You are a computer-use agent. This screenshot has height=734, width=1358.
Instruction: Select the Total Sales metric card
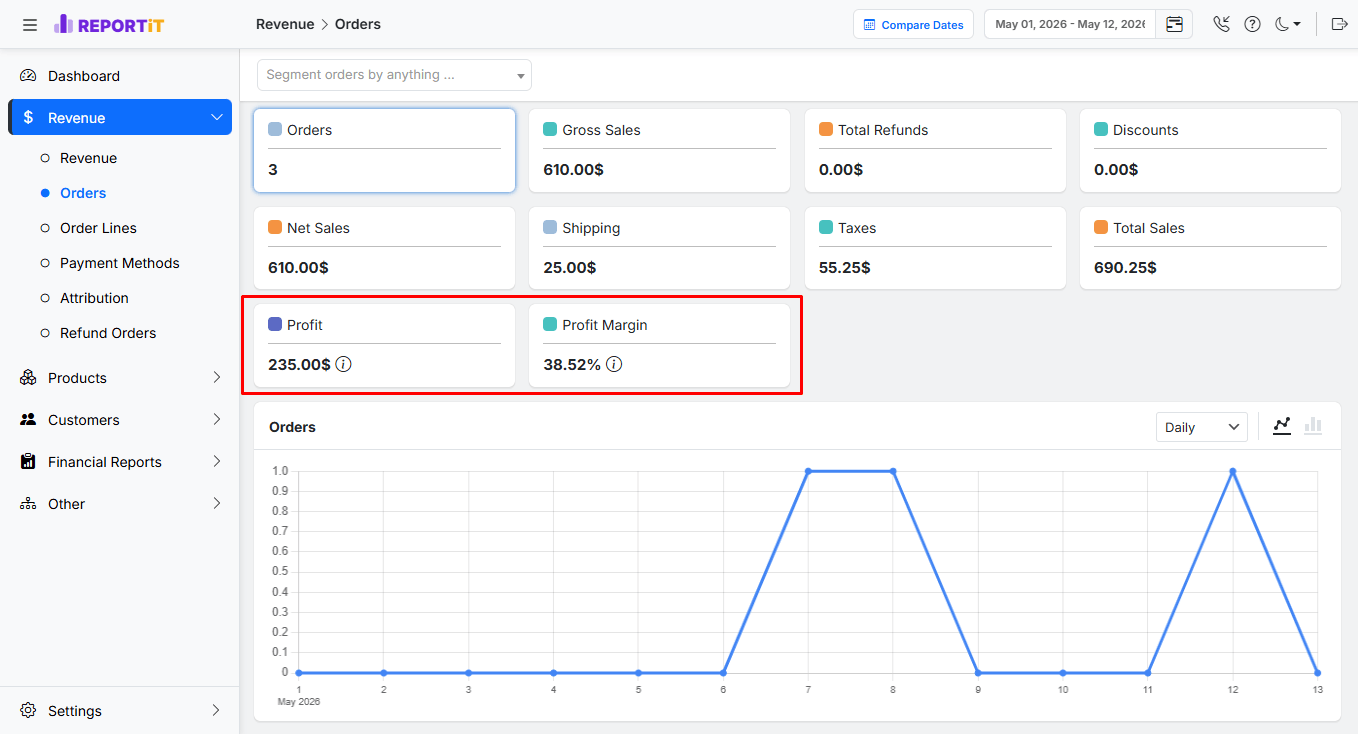(x=1210, y=248)
